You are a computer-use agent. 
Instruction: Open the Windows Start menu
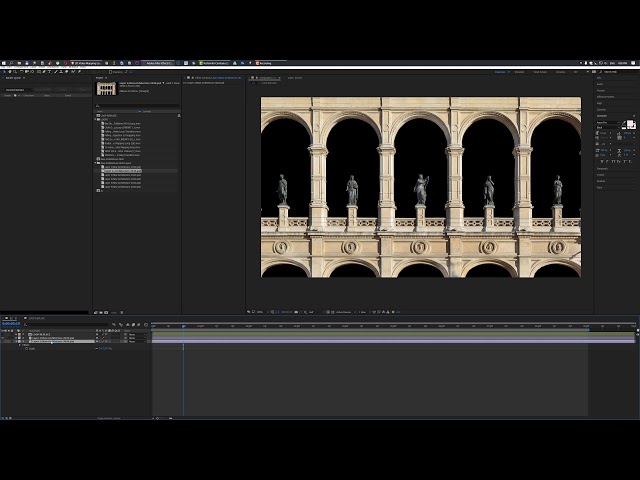4,63
